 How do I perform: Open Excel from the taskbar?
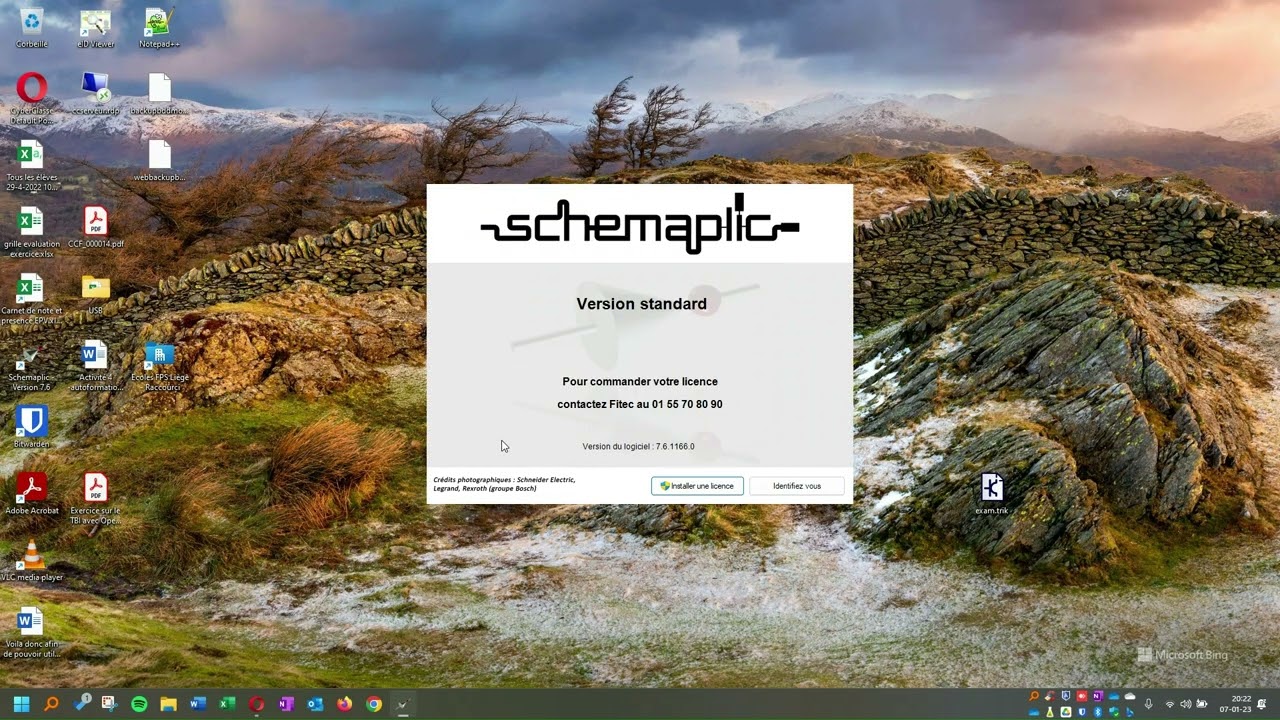point(227,704)
